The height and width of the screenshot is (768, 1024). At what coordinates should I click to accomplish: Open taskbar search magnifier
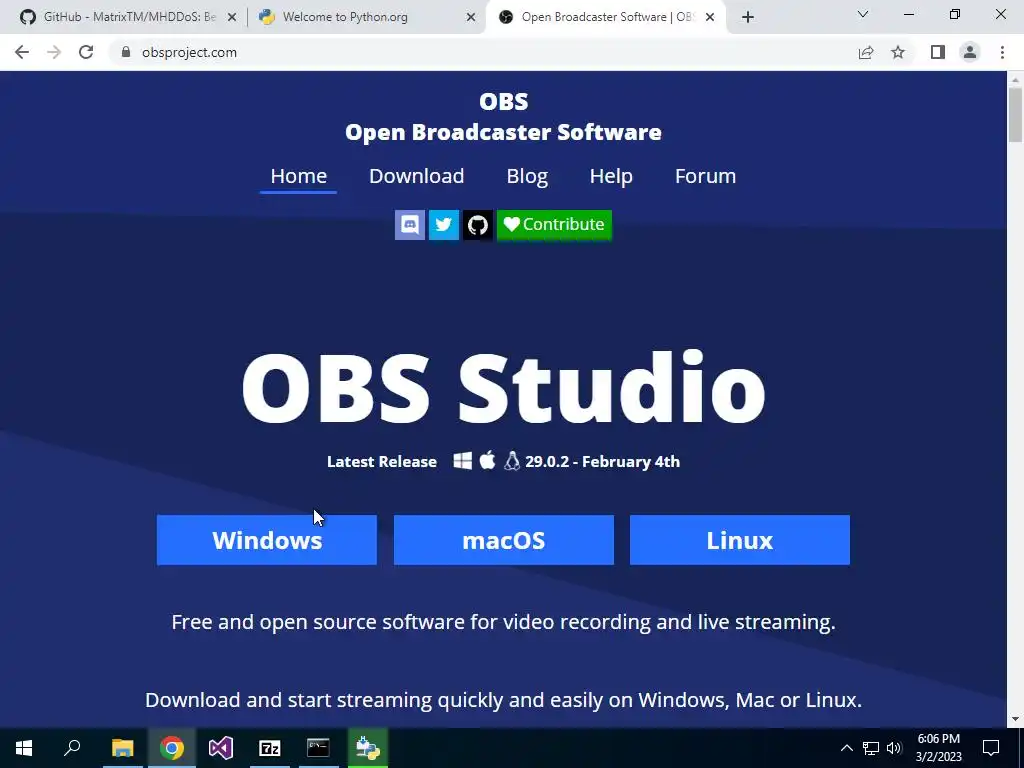pos(72,748)
